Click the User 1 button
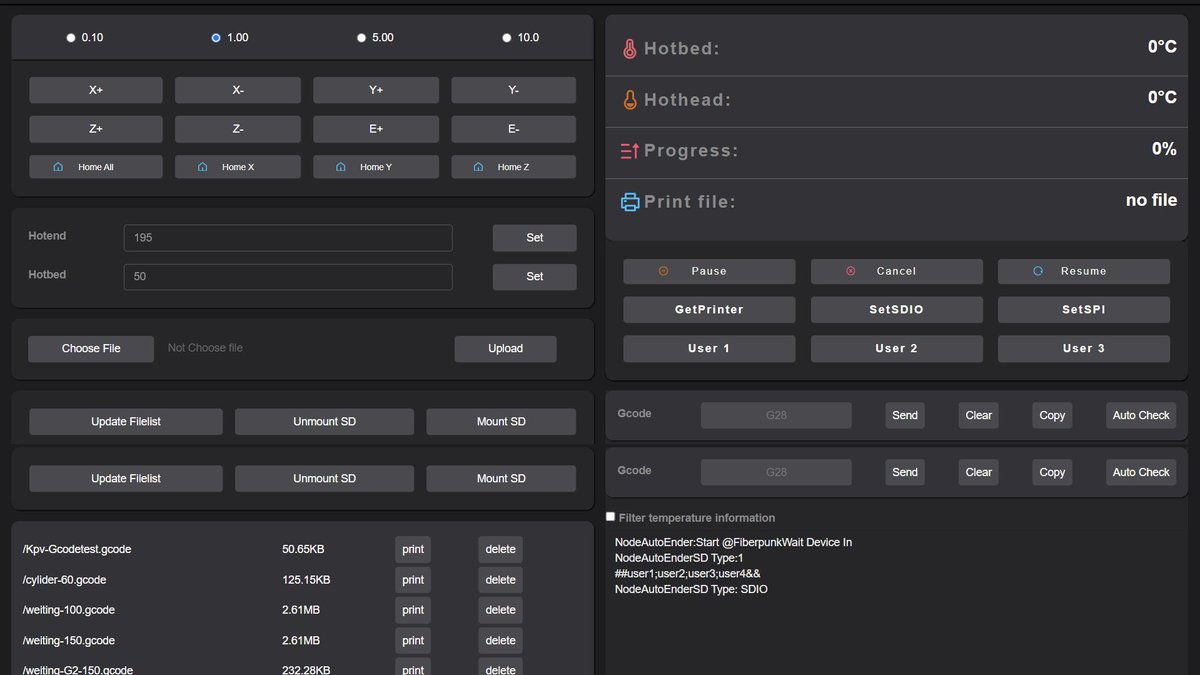The height and width of the screenshot is (675, 1200). click(x=709, y=349)
